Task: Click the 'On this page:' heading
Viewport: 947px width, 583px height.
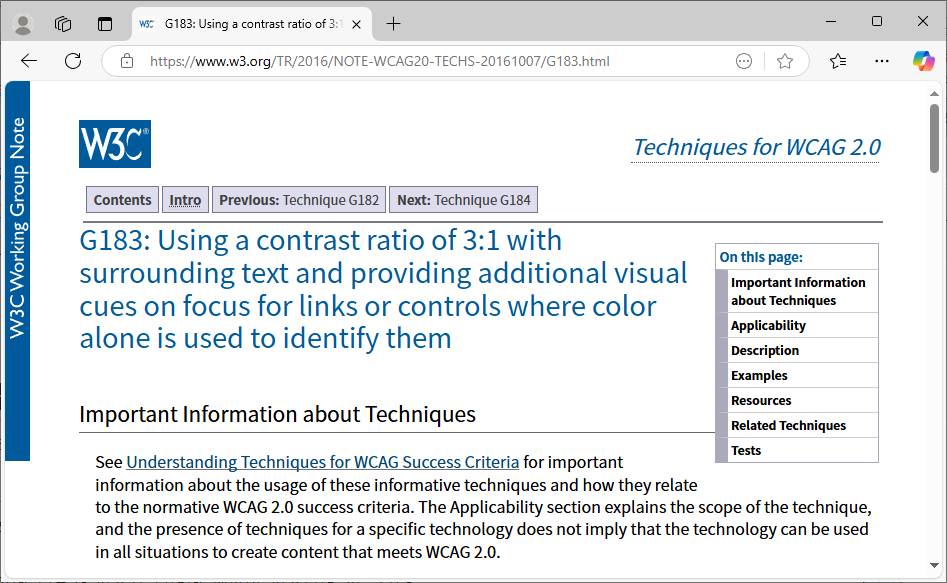Action: (761, 257)
